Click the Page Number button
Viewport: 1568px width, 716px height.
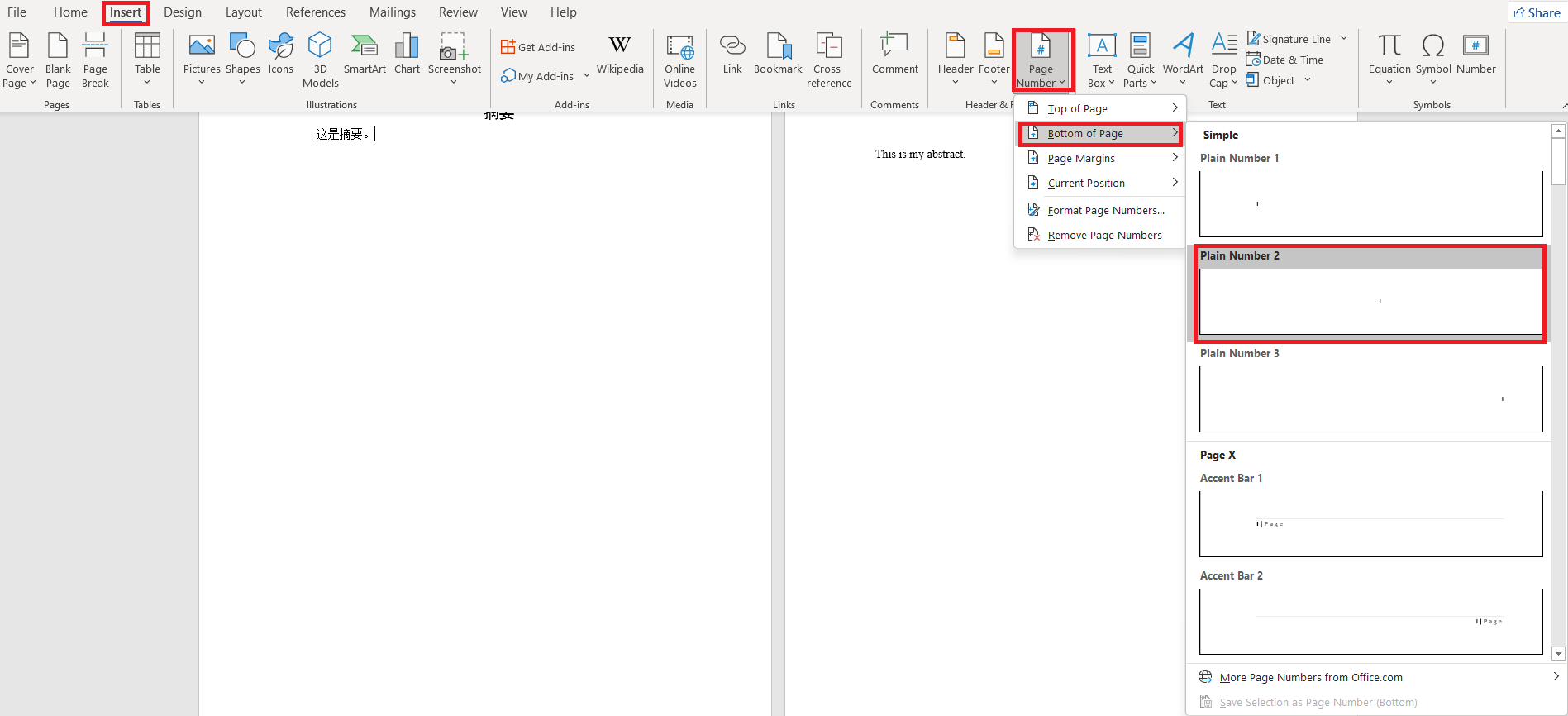coord(1041,60)
